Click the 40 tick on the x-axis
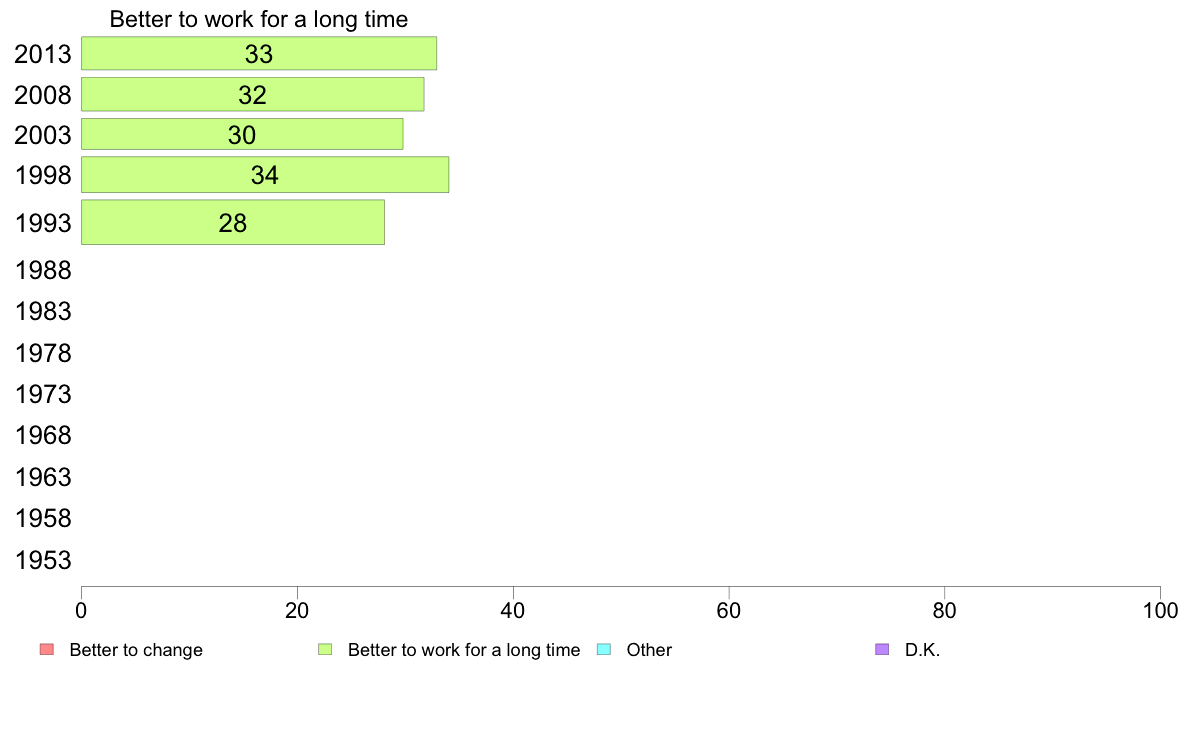 point(513,610)
